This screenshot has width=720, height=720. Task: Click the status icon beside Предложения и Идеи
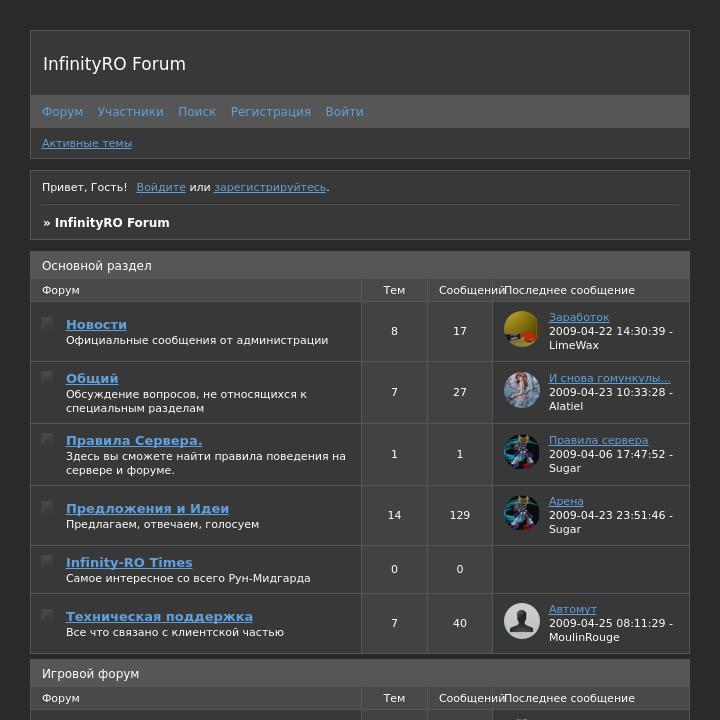47,507
